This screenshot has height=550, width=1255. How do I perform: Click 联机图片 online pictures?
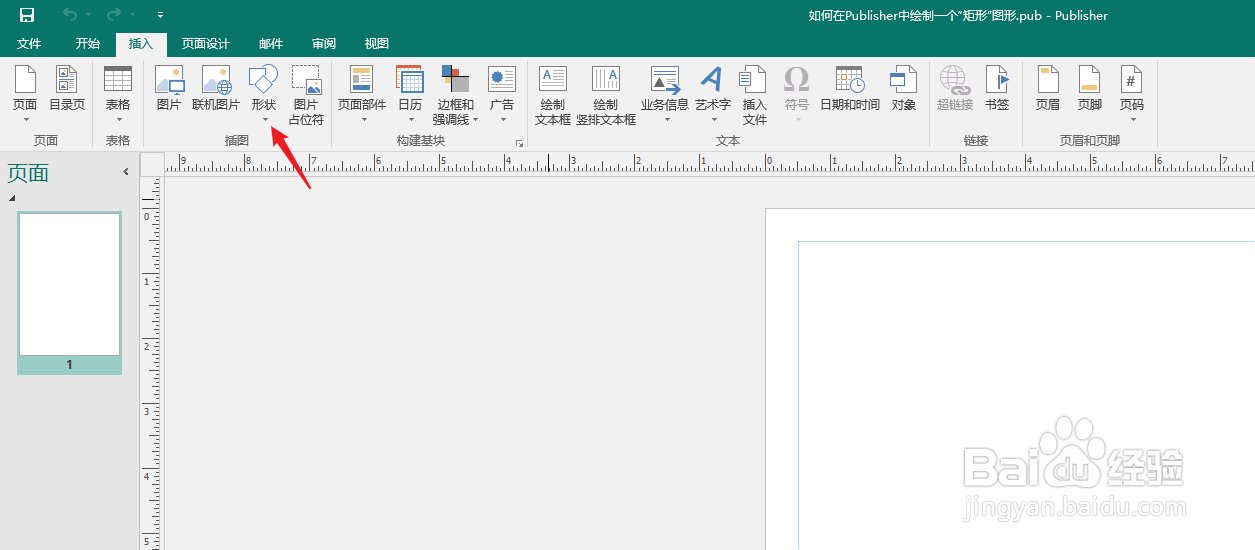point(216,89)
